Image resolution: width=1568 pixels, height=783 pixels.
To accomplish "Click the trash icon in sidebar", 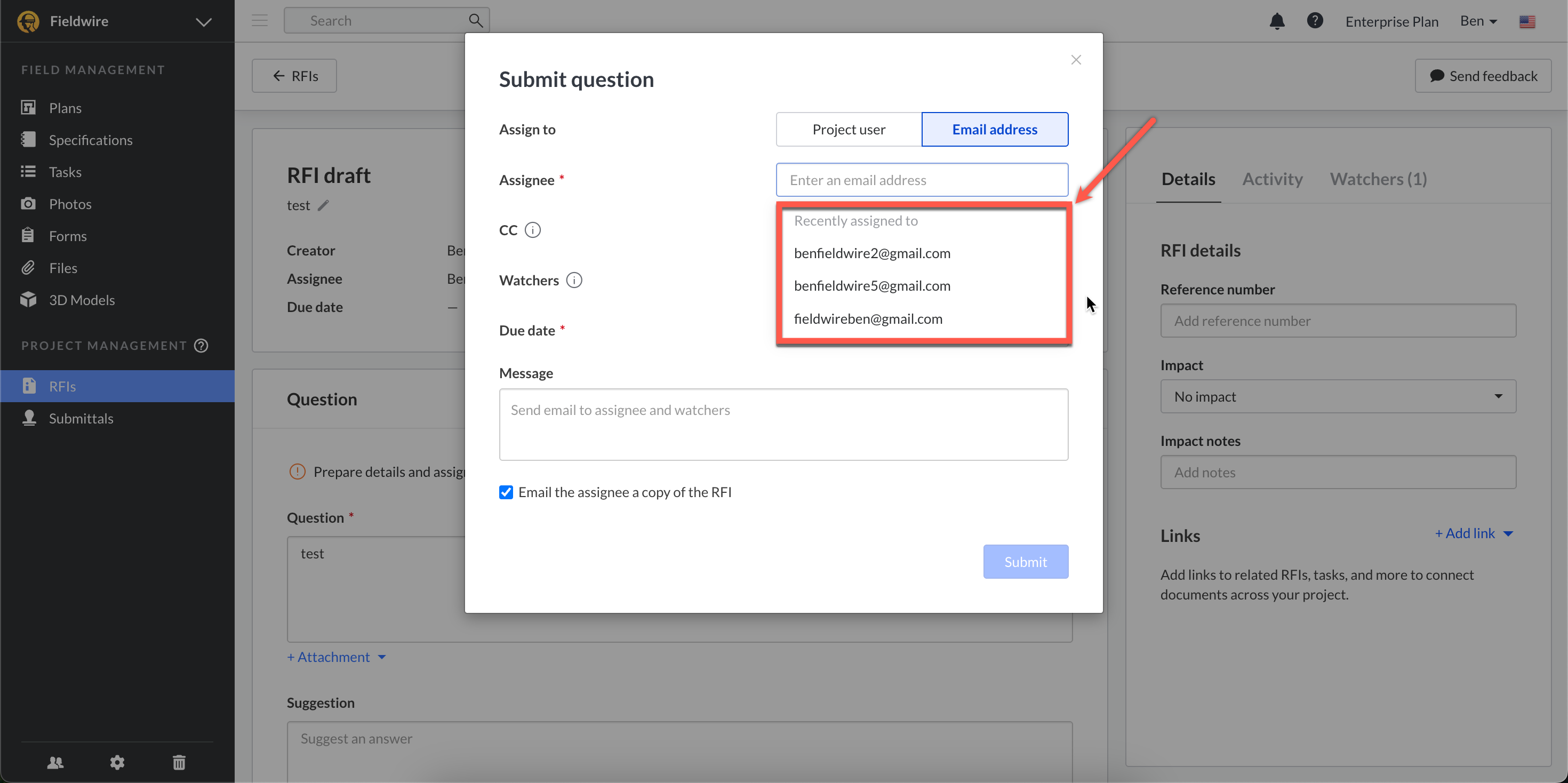I will point(179,762).
